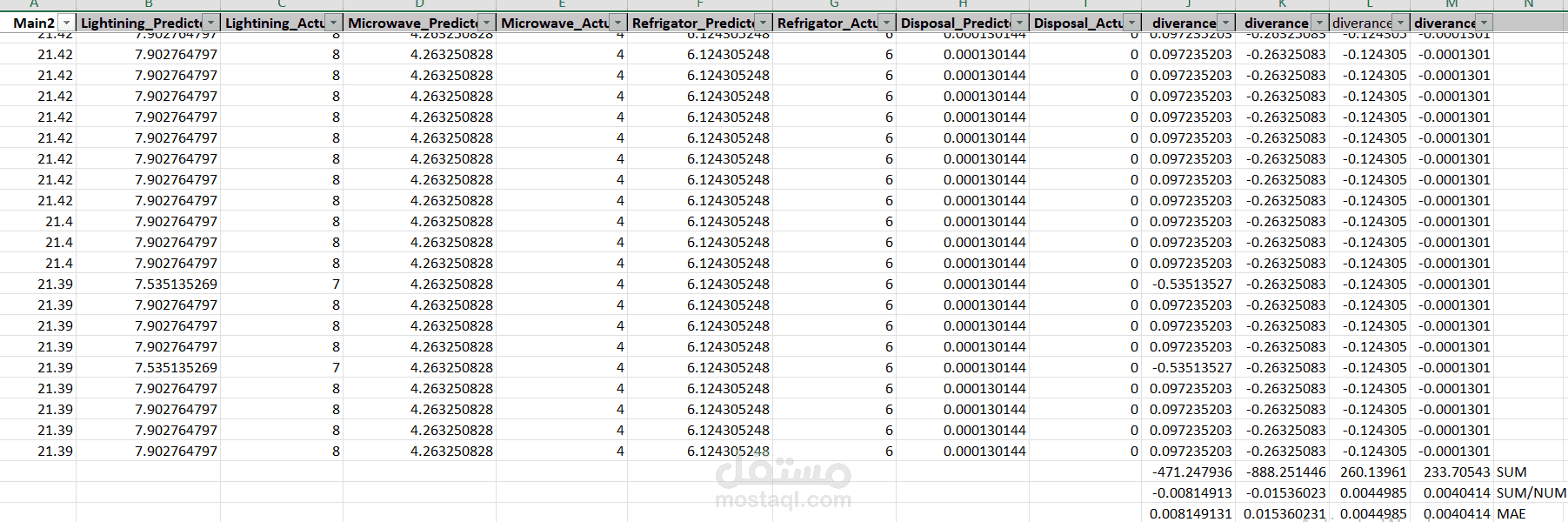
Task: Open the Main2 column filter dropdown
Action: coord(66,23)
